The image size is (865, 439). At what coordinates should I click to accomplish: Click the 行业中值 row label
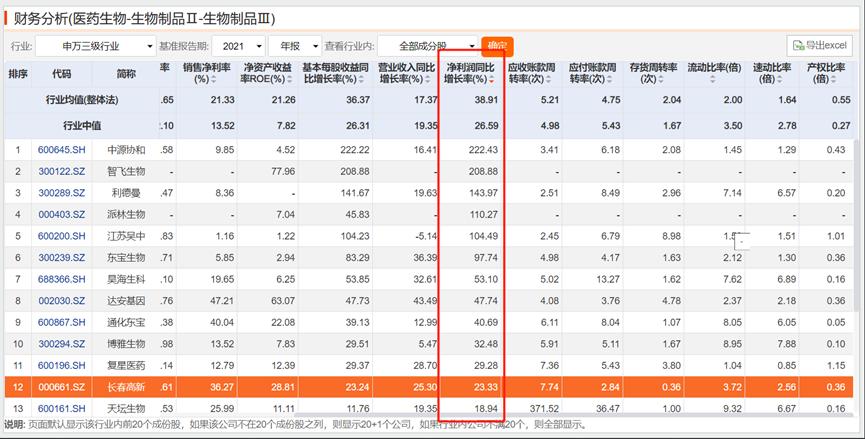(82, 126)
